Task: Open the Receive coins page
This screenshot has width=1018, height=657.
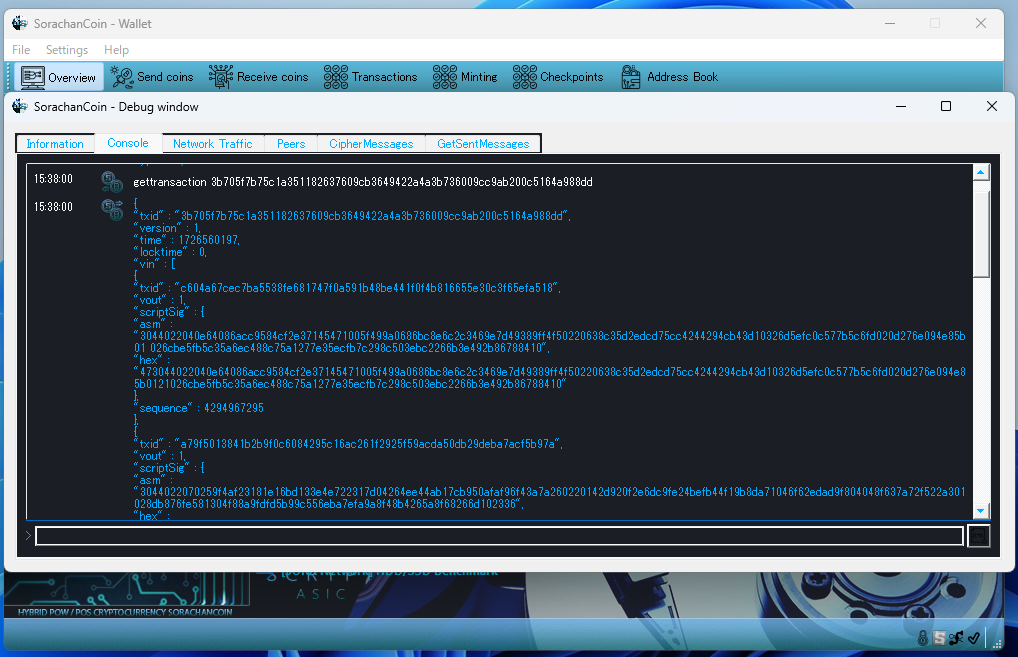Action: click(259, 77)
